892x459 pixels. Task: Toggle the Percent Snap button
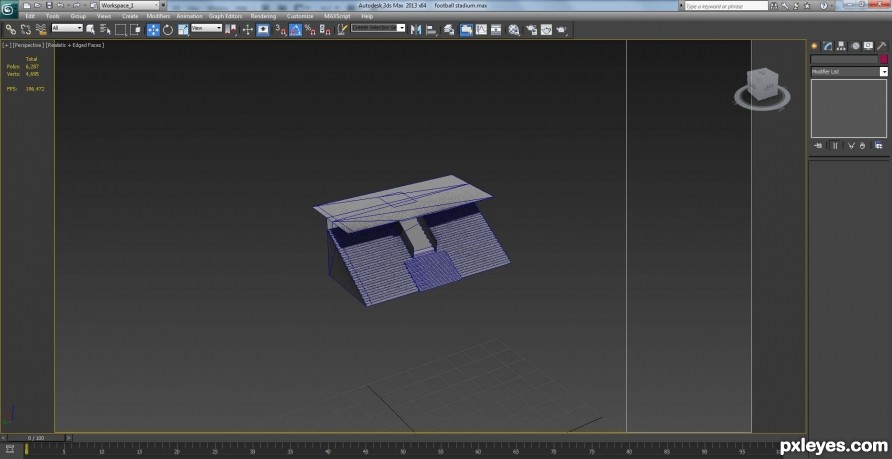(310, 30)
